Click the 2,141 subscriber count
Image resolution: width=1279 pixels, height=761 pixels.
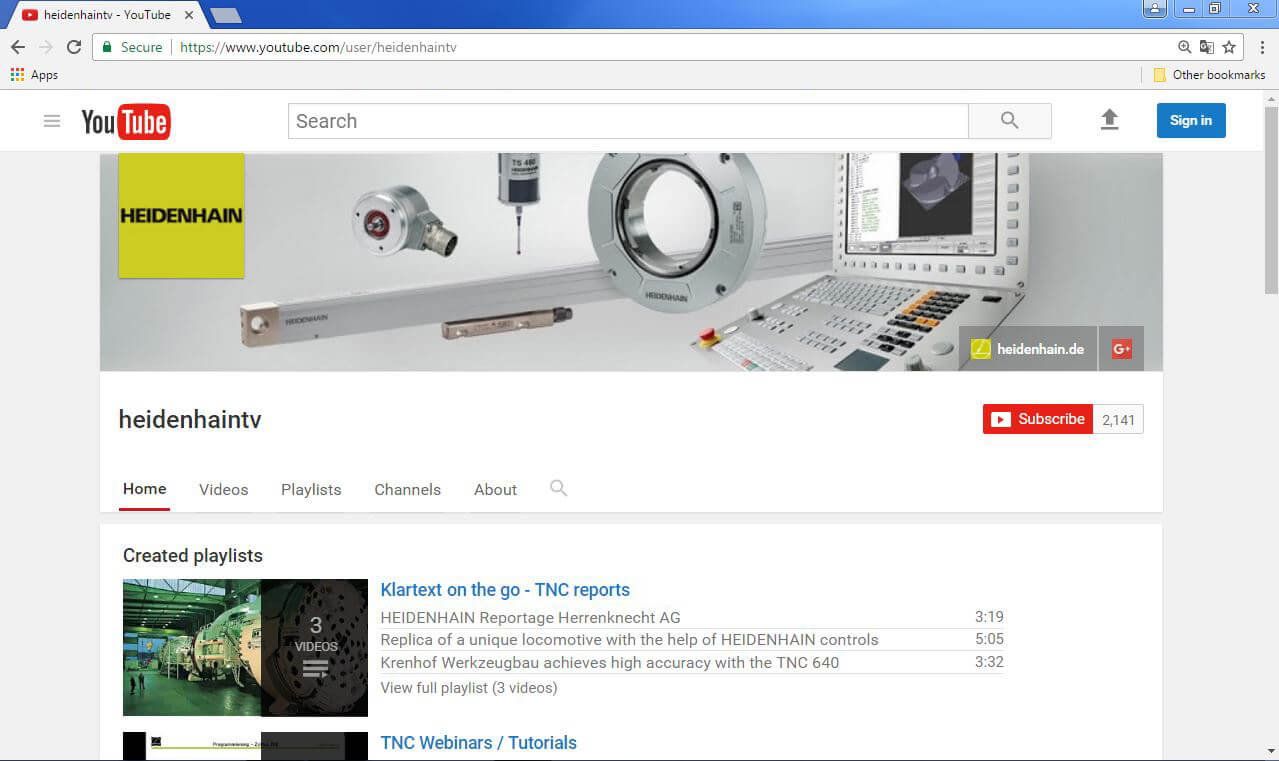click(1118, 420)
